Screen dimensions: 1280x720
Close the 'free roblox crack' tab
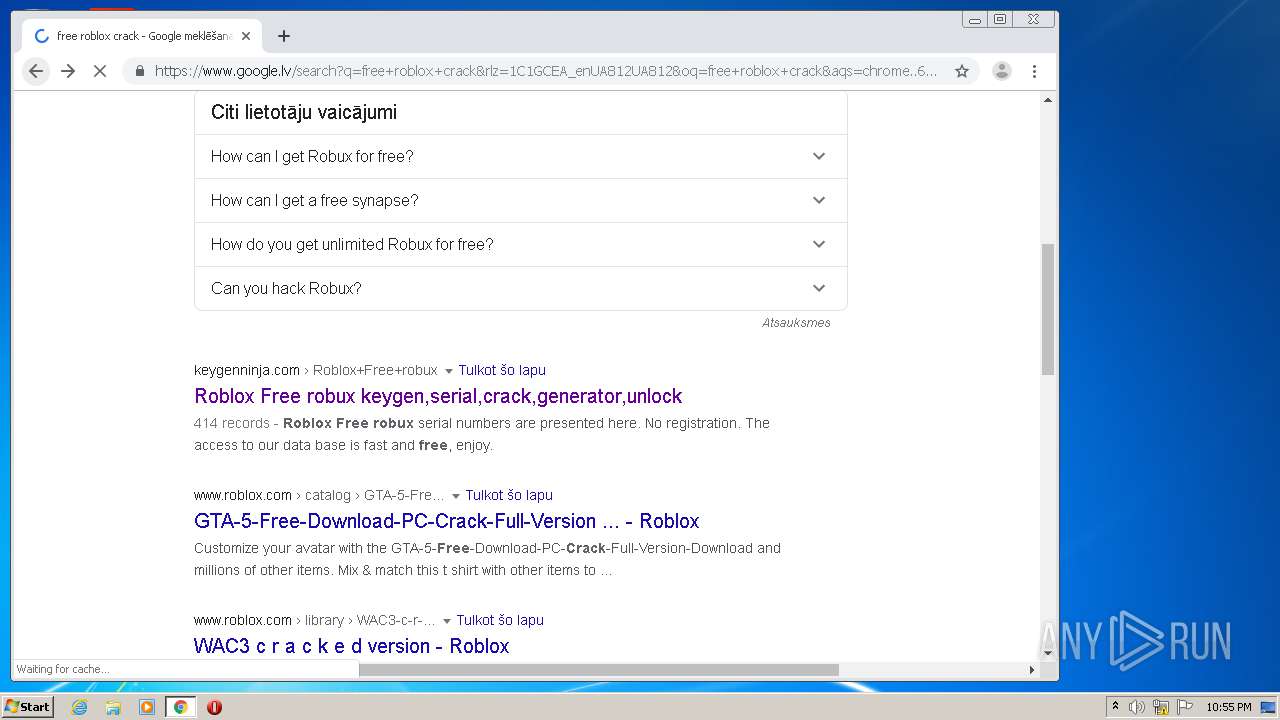[246, 36]
